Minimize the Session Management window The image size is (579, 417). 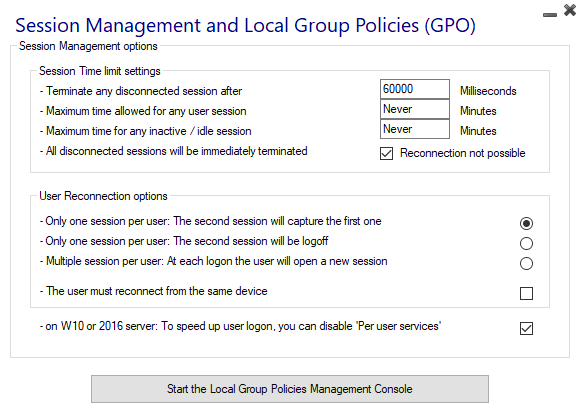(549, 15)
